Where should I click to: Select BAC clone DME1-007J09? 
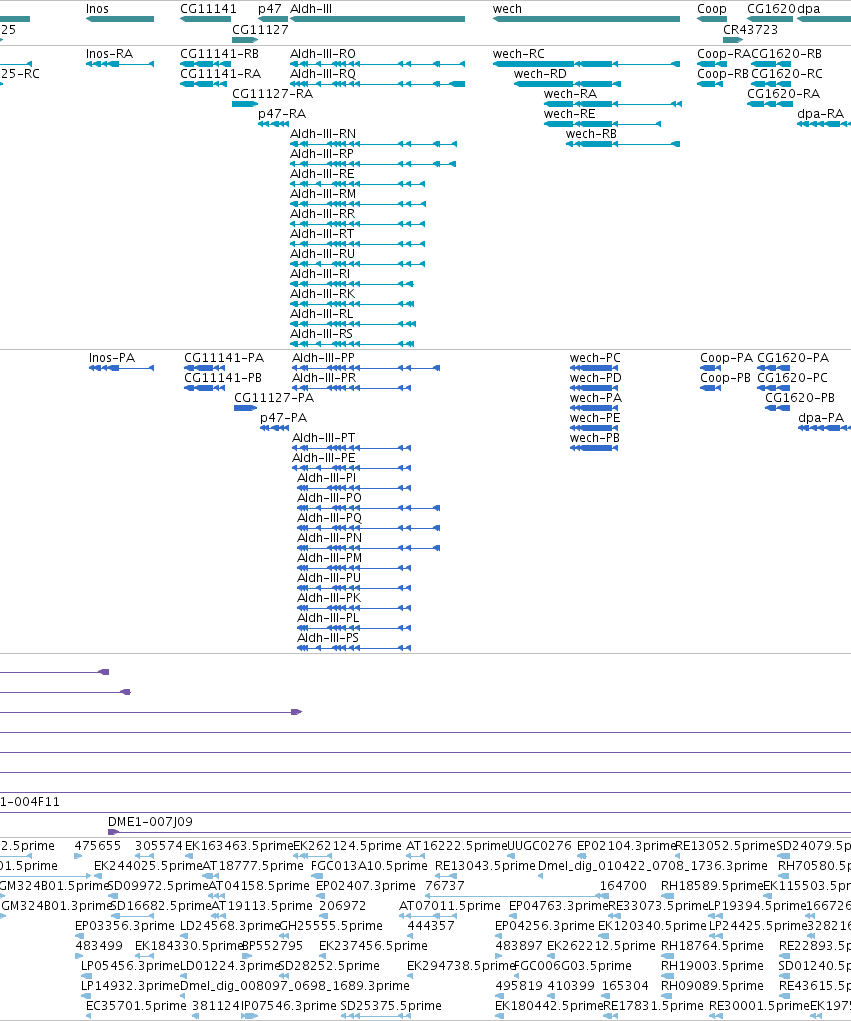(479, 832)
